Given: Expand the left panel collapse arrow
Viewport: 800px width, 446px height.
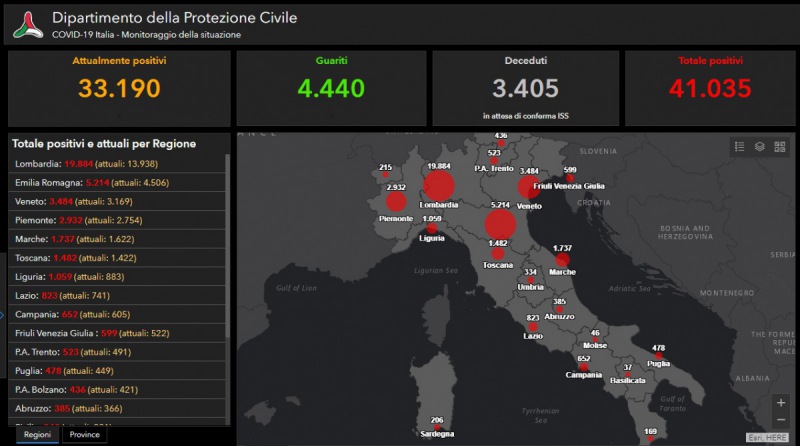Looking at the screenshot, I should 3,314.
